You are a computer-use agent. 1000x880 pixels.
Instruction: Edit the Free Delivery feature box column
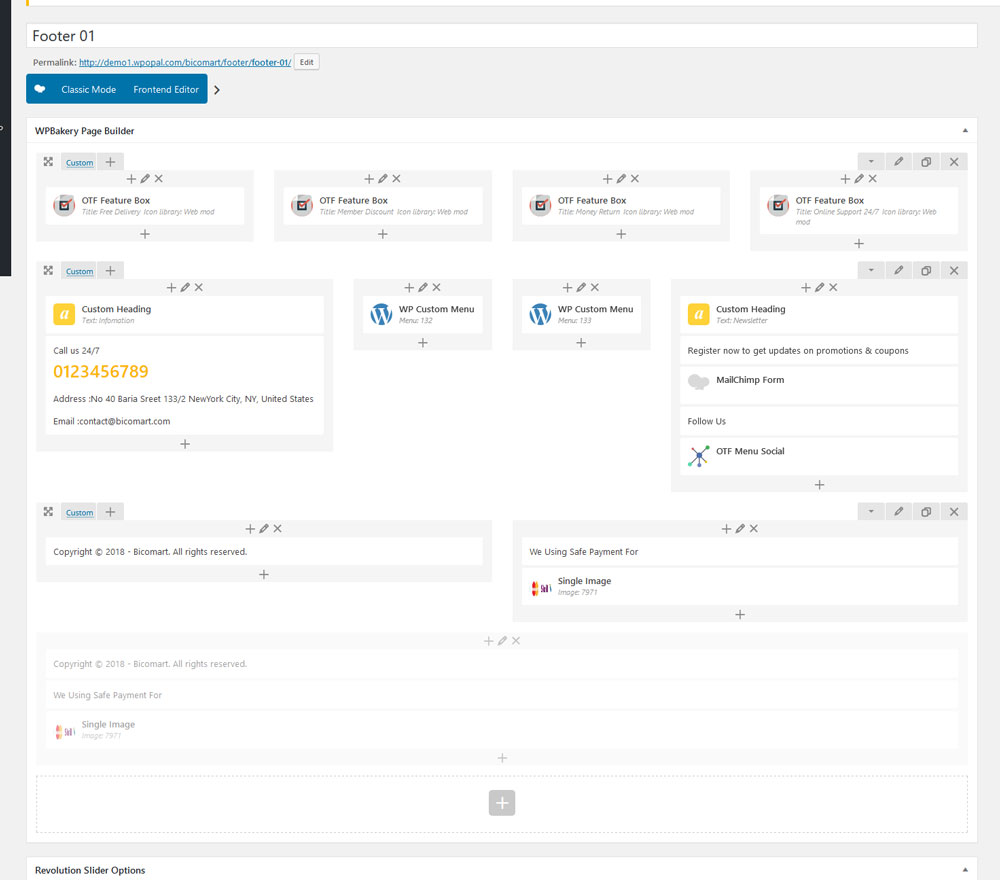(145, 179)
